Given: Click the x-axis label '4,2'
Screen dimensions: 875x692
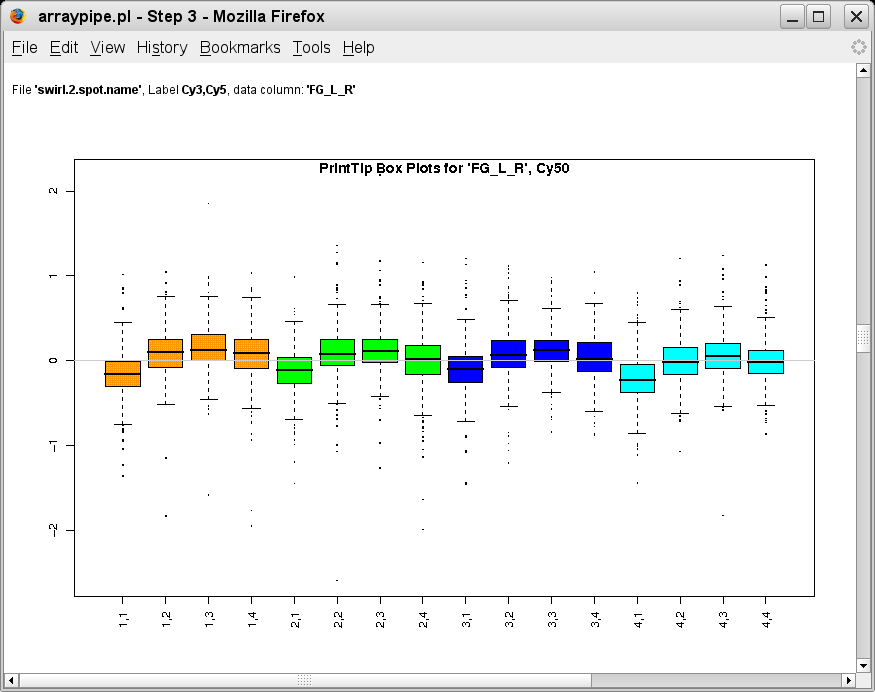Looking at the screenshot, I should pos(680,619).
